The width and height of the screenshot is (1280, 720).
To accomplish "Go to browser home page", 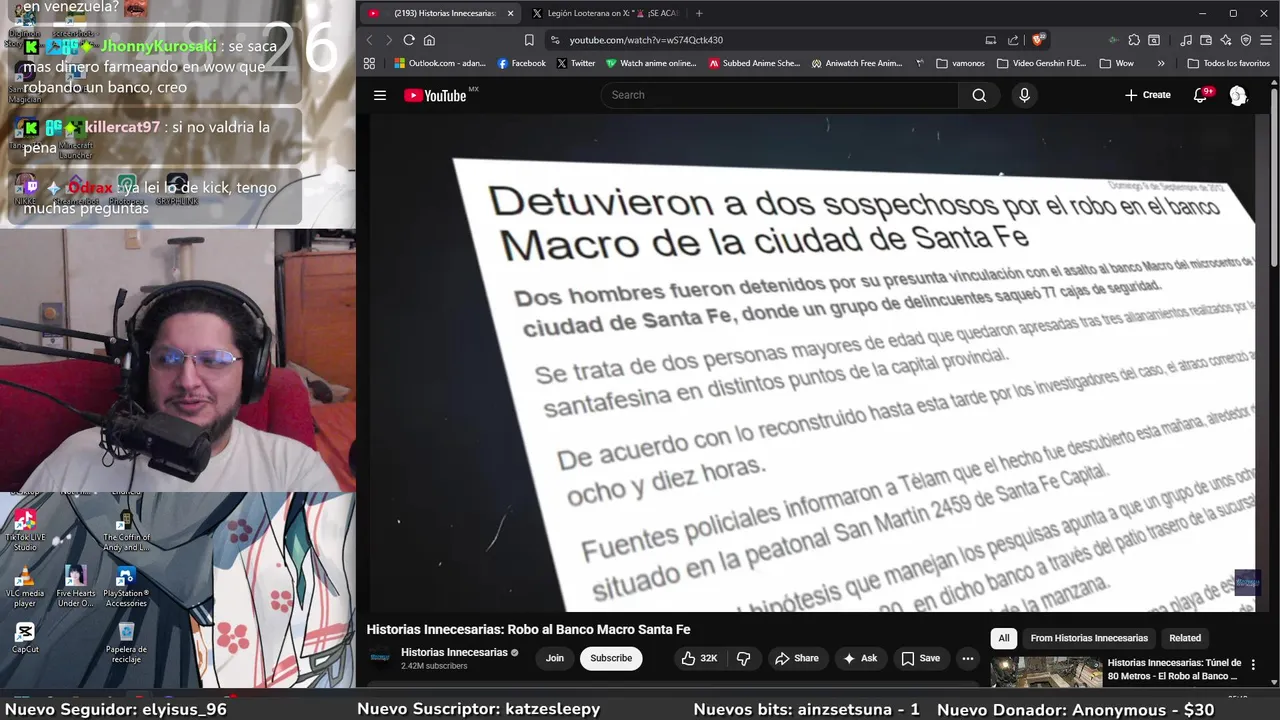I will point(429,40).
